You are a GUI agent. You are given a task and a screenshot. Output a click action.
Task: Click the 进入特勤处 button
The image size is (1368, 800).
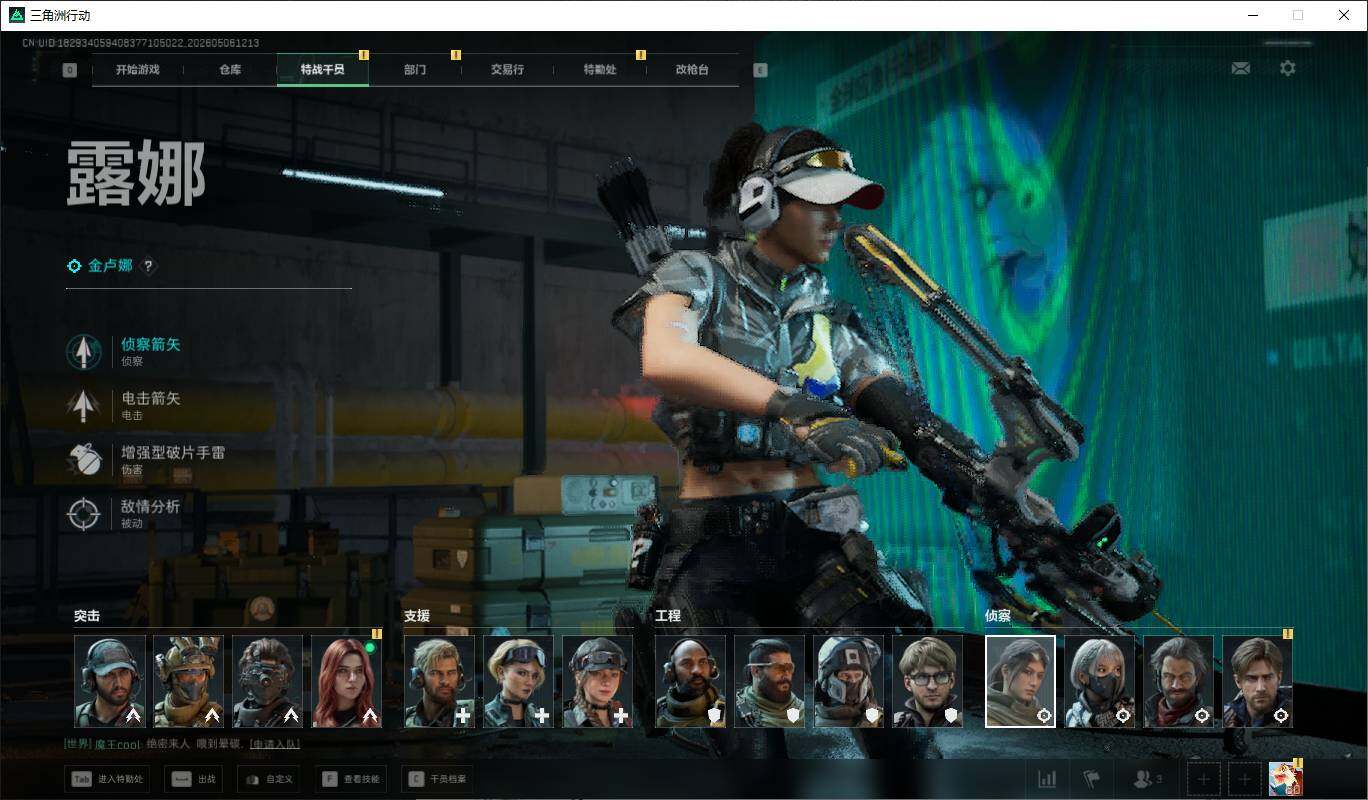(107, 779)
